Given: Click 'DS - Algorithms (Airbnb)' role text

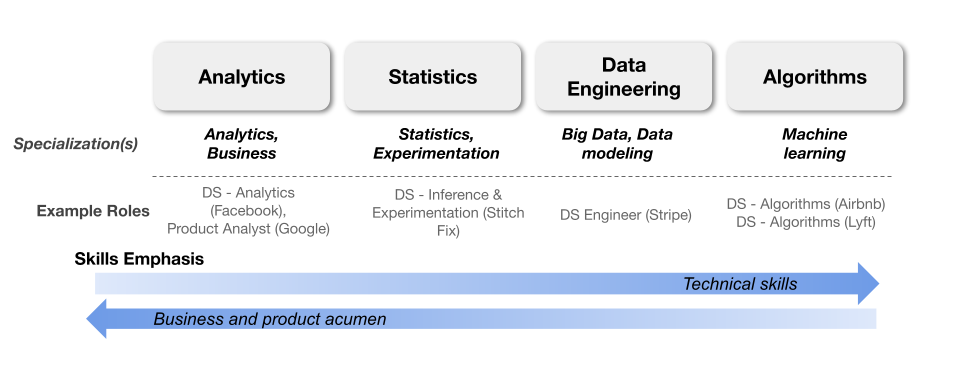Looking at the screenshot, I should 806,204.
